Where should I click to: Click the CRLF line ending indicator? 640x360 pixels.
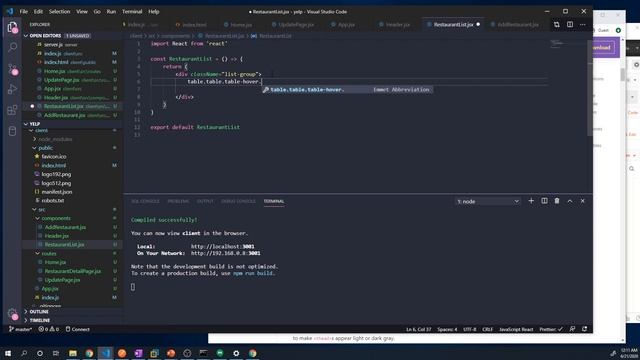pos(487,329)
